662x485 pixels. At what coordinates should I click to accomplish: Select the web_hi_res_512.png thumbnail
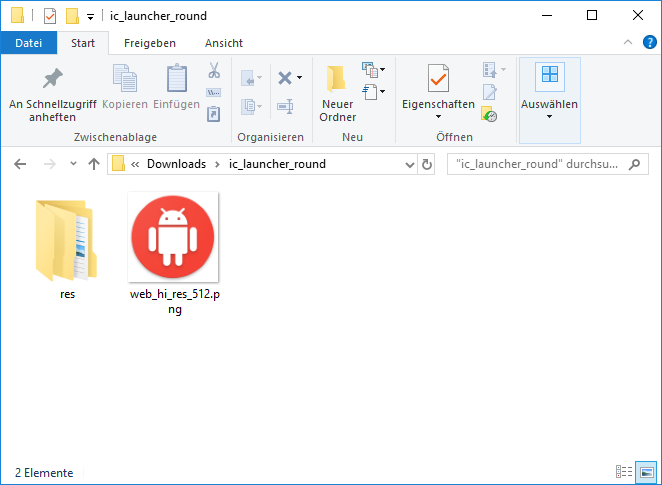(x=173, y=238)
